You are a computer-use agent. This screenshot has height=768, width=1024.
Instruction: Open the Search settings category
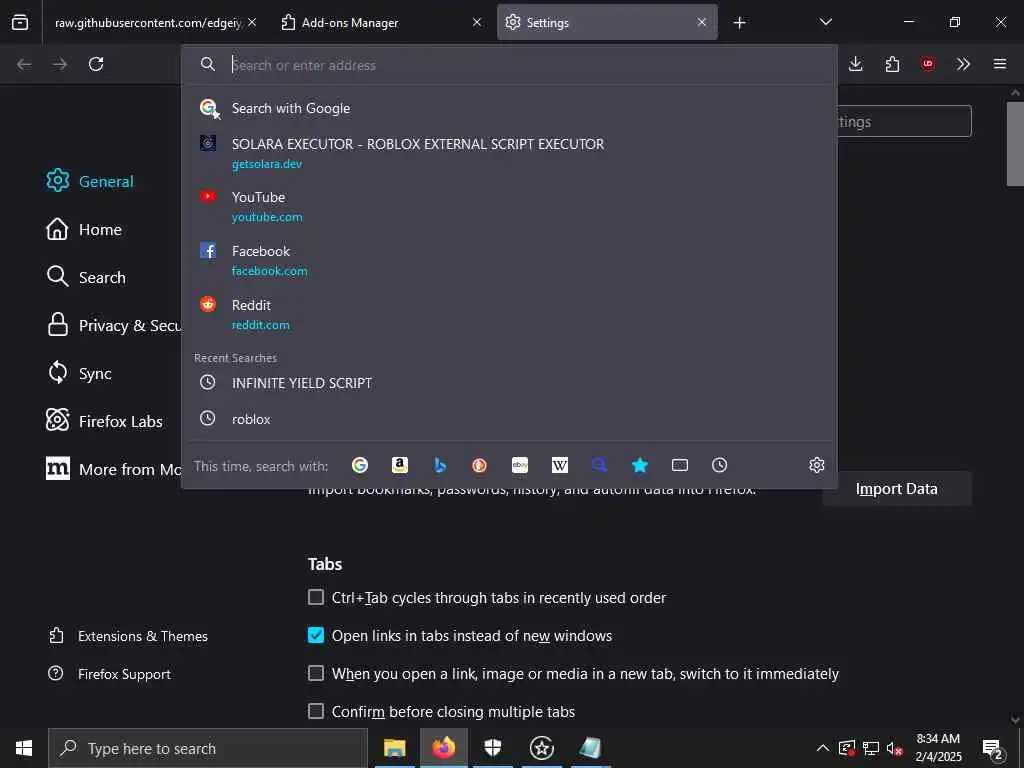(86, 277)
